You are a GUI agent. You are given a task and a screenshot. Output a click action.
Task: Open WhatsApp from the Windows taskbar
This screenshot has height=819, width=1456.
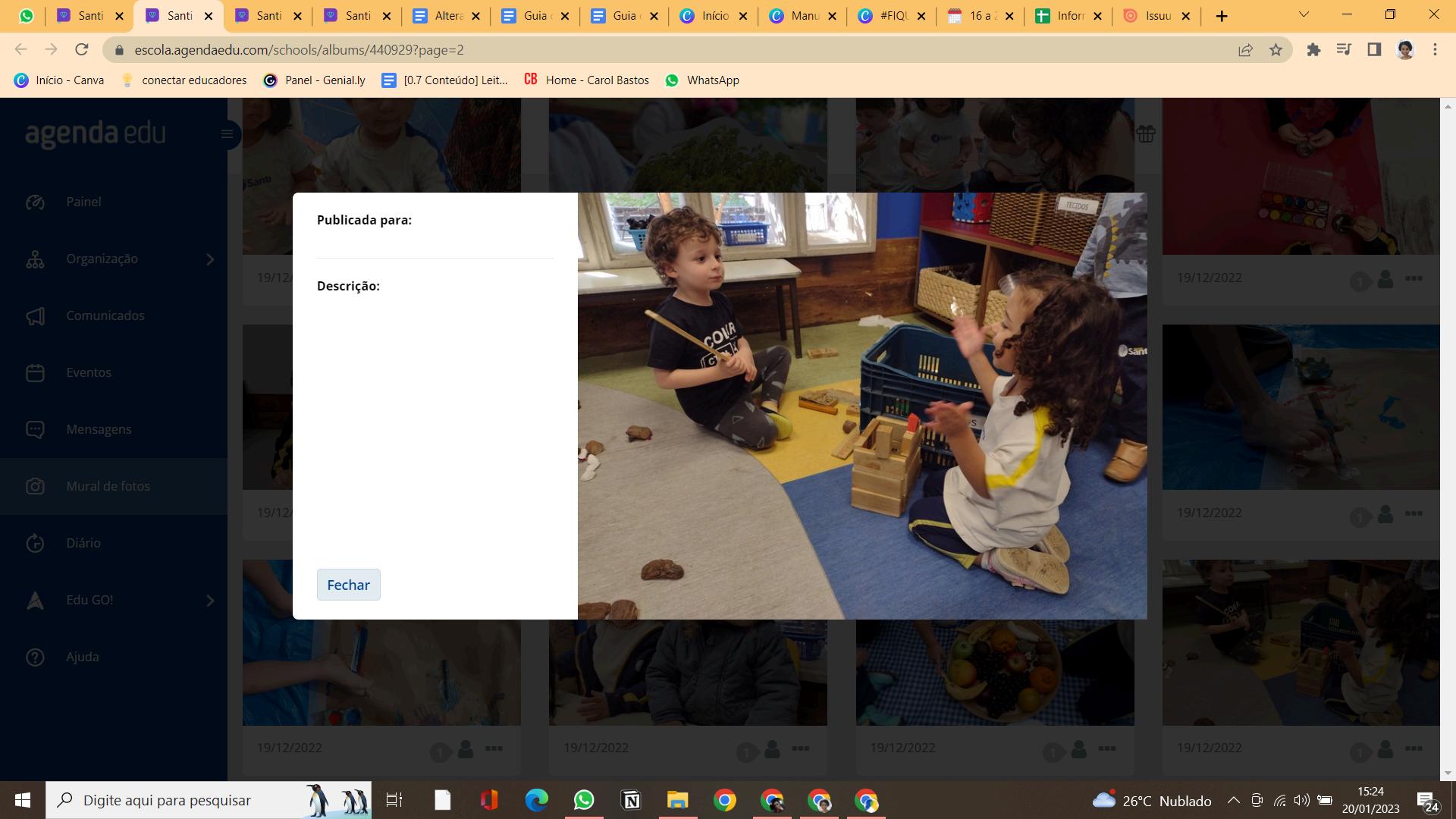584,800
